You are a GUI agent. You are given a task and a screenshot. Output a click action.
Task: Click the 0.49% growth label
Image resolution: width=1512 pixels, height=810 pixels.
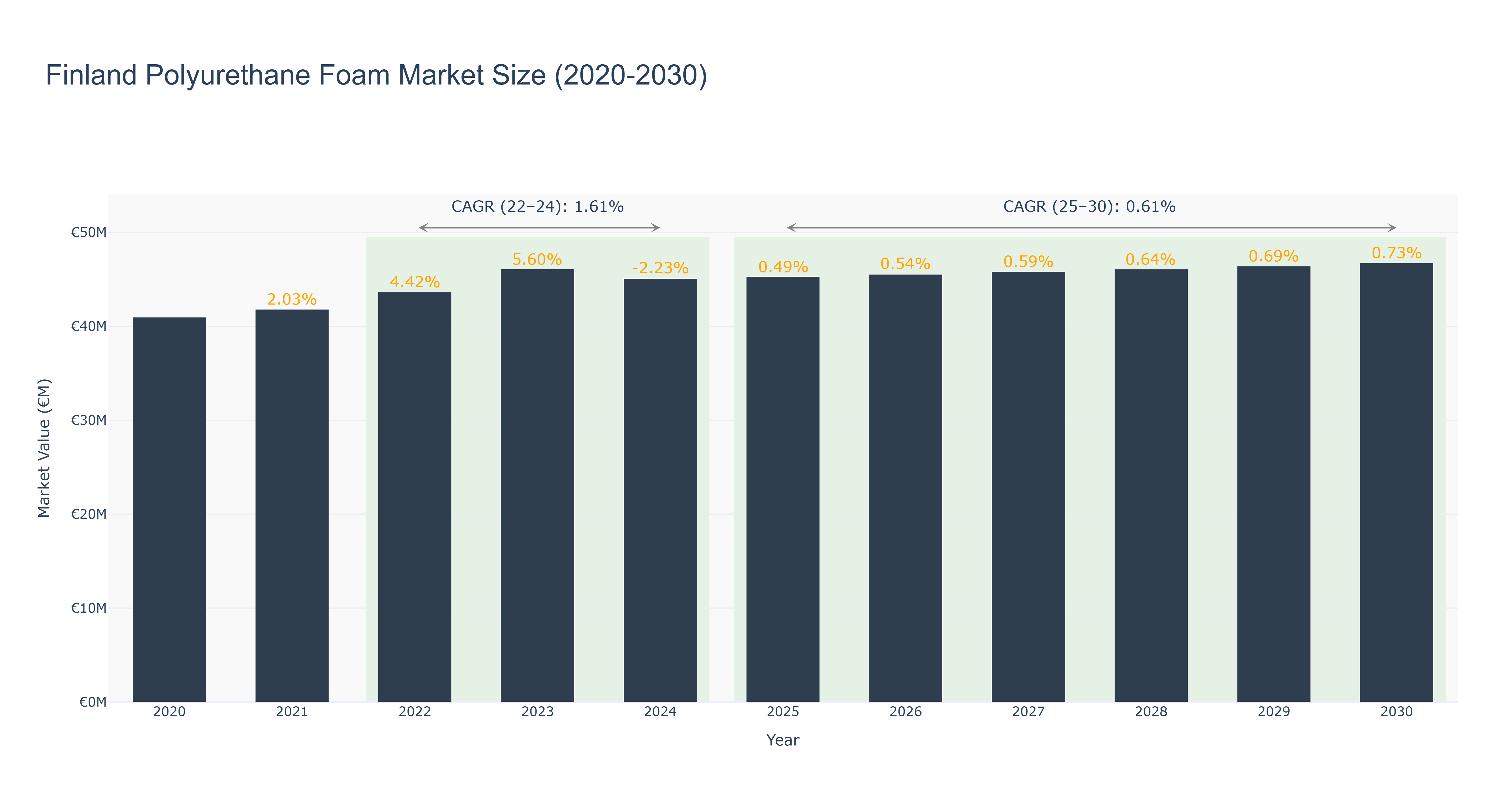coord(782,267)
